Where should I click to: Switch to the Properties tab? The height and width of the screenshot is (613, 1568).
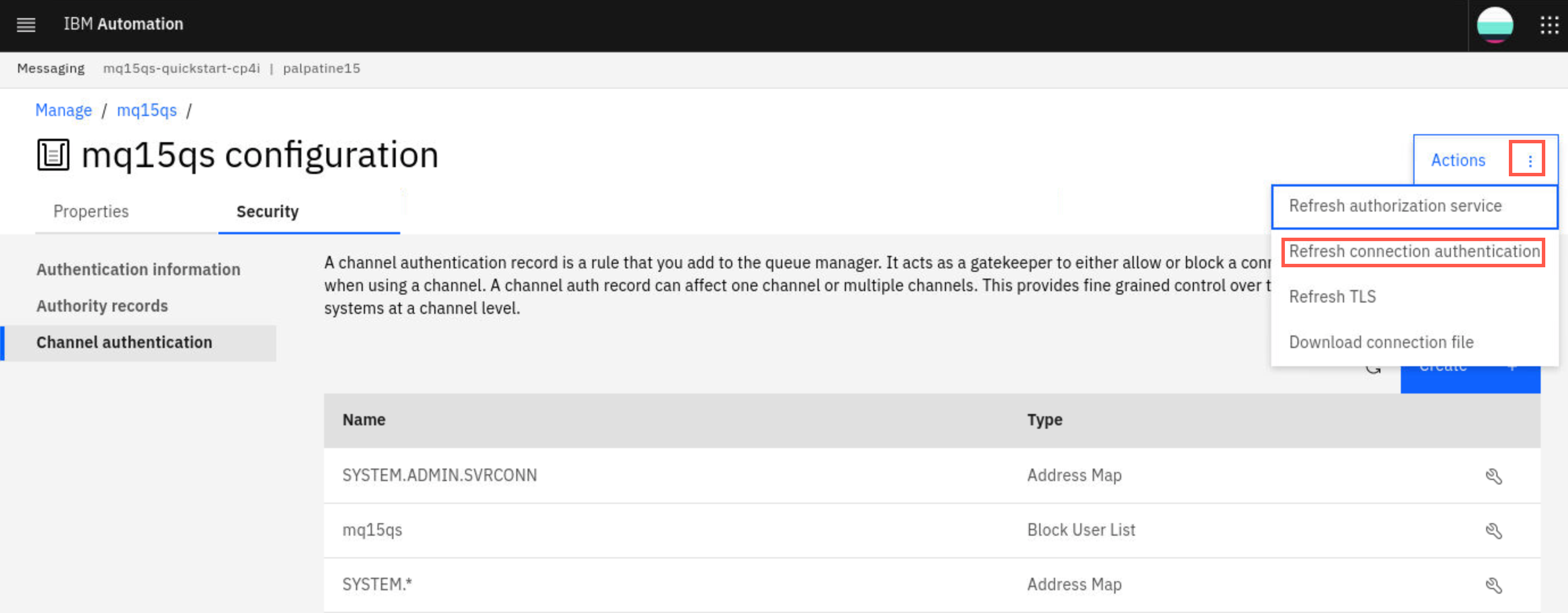92,212
